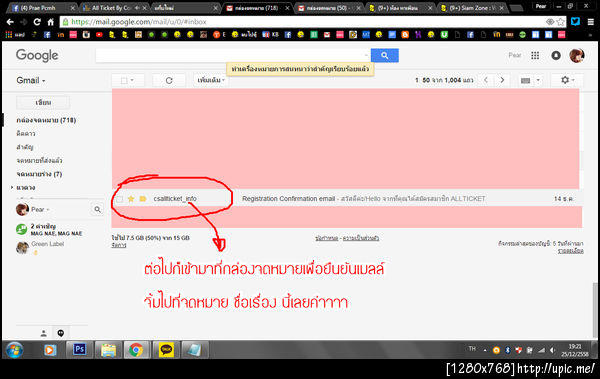Image resolution: width=600 pixels, height=379 pixels.
Task: Open the เพิ่มเติม (More) dropdown
Action: click(211, 80)
